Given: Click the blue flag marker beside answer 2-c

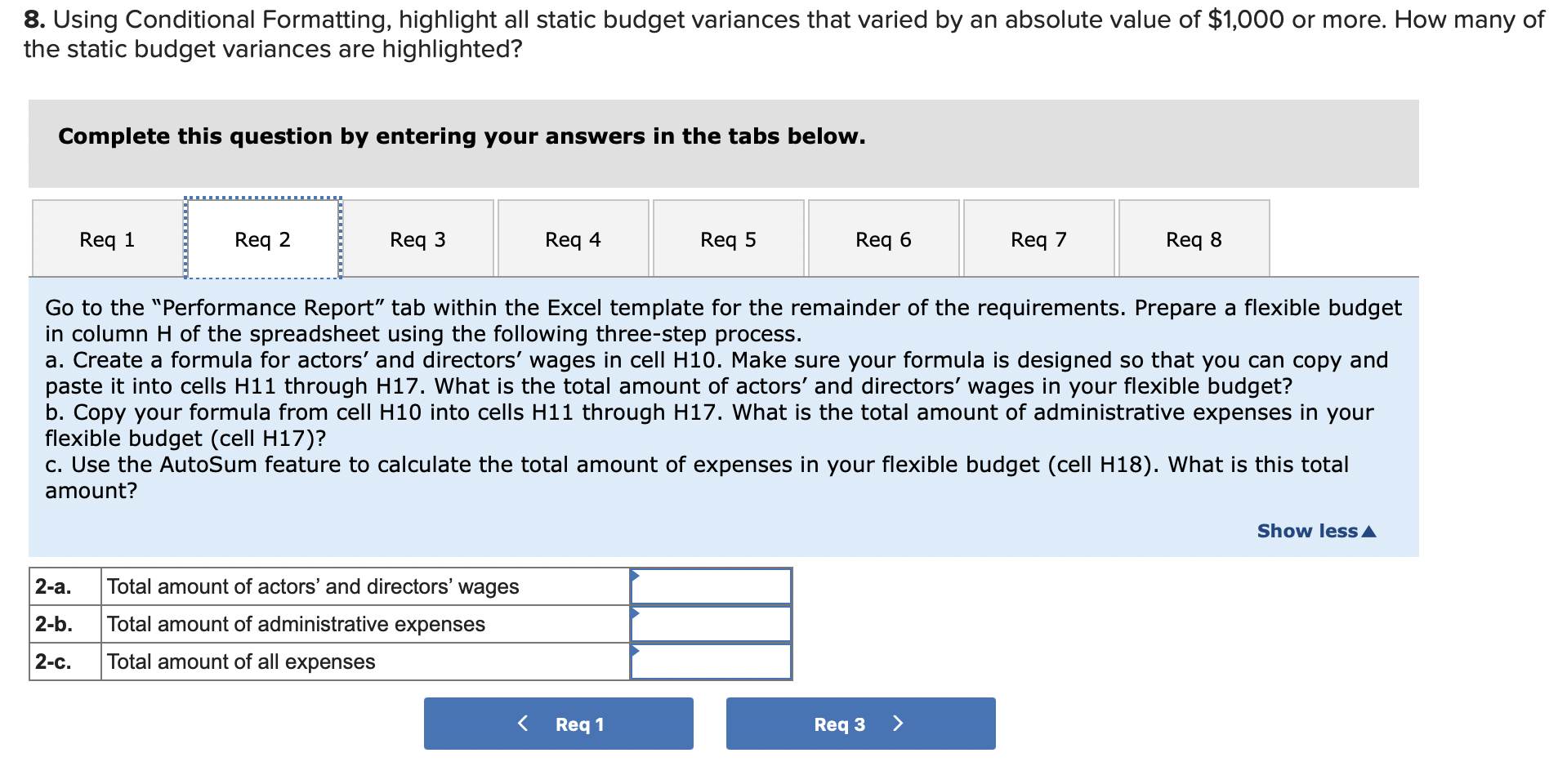Looking at the screenshot, I should [636, 650].
